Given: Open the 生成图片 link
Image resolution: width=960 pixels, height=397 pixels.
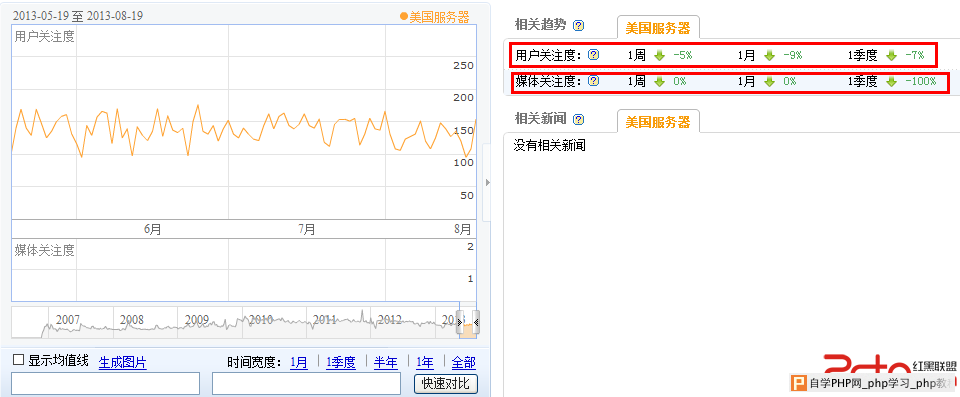Looking at the screenshot, I should pos(122,363).
